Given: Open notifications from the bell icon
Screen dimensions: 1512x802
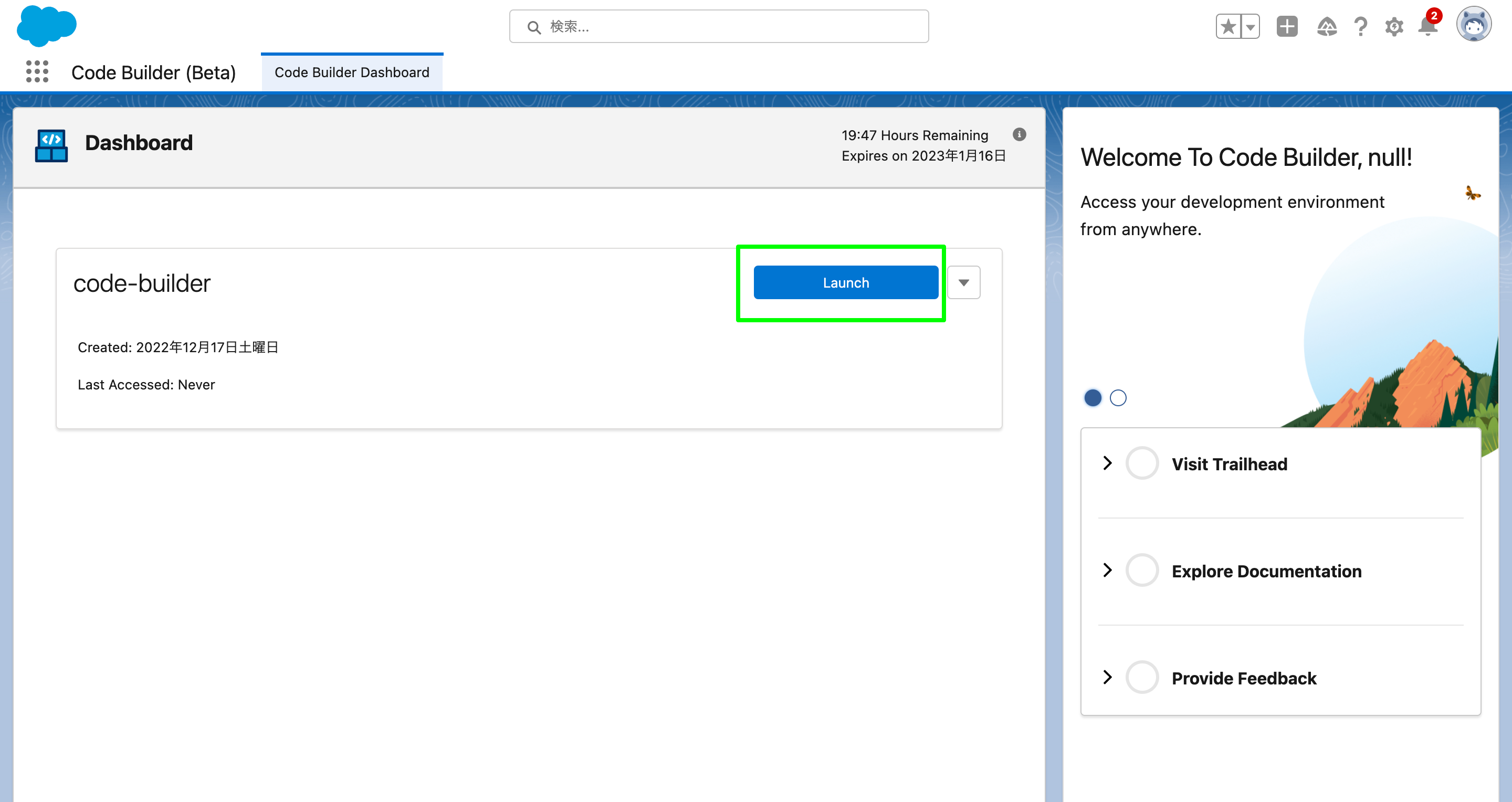Looking at the screenshot, I should [1427, 26].
